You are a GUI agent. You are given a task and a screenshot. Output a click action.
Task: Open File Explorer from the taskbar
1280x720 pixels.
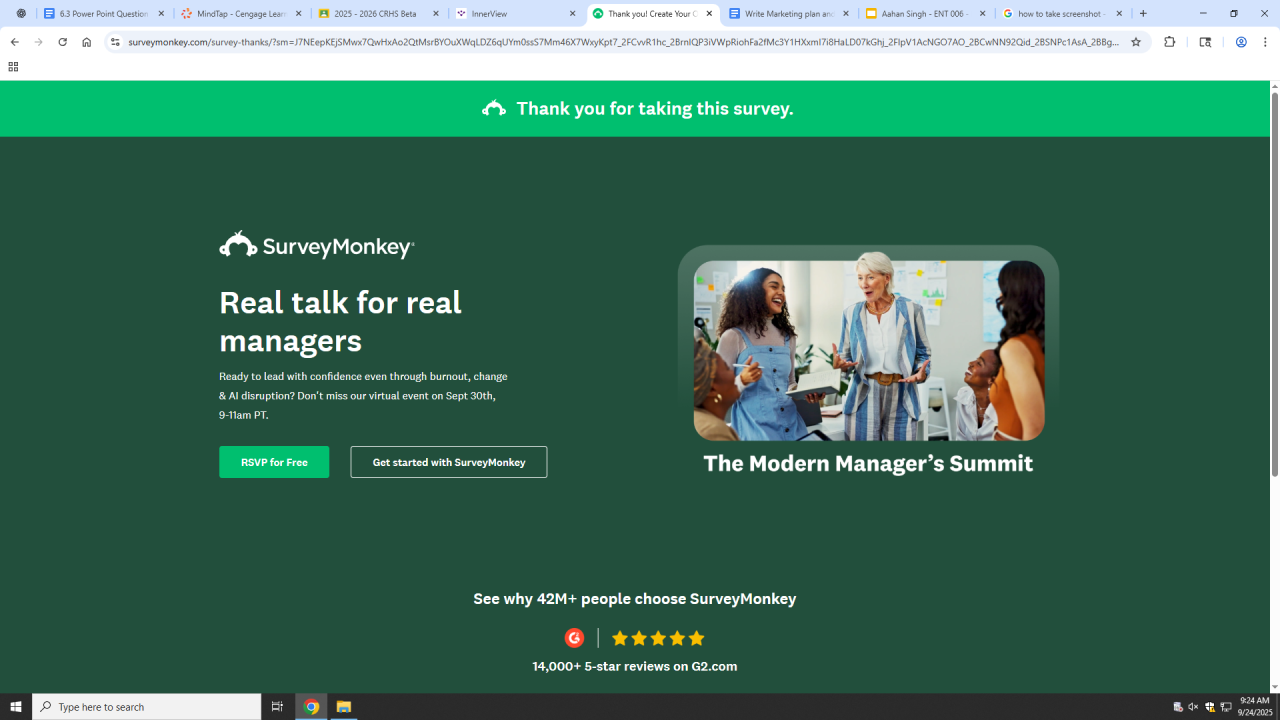pyautogui.click(x=343, y=707)
